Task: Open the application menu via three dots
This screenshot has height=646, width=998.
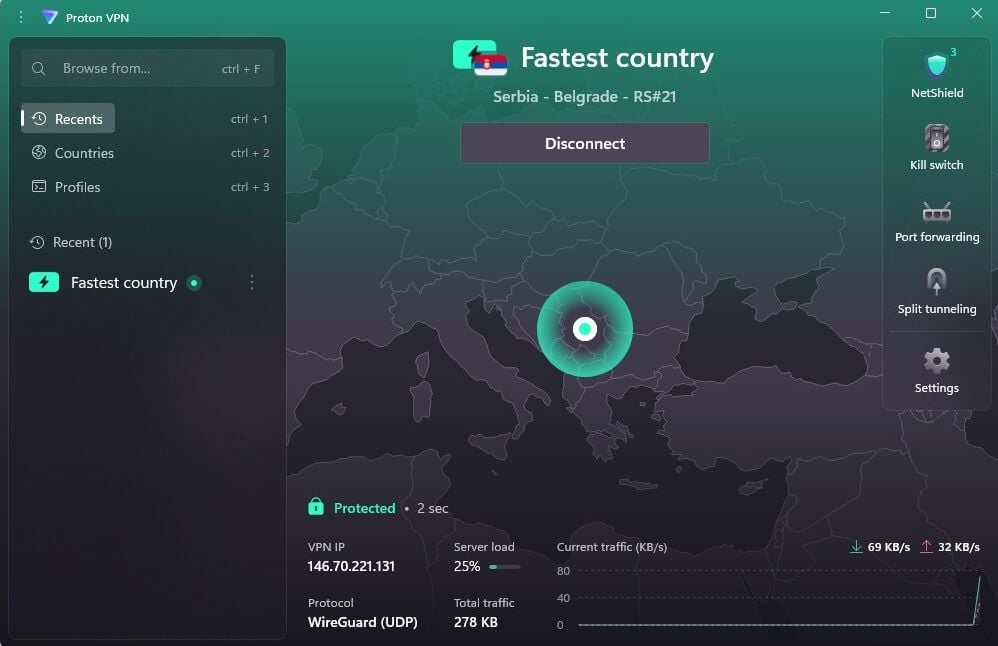Action: coord(20,16)
